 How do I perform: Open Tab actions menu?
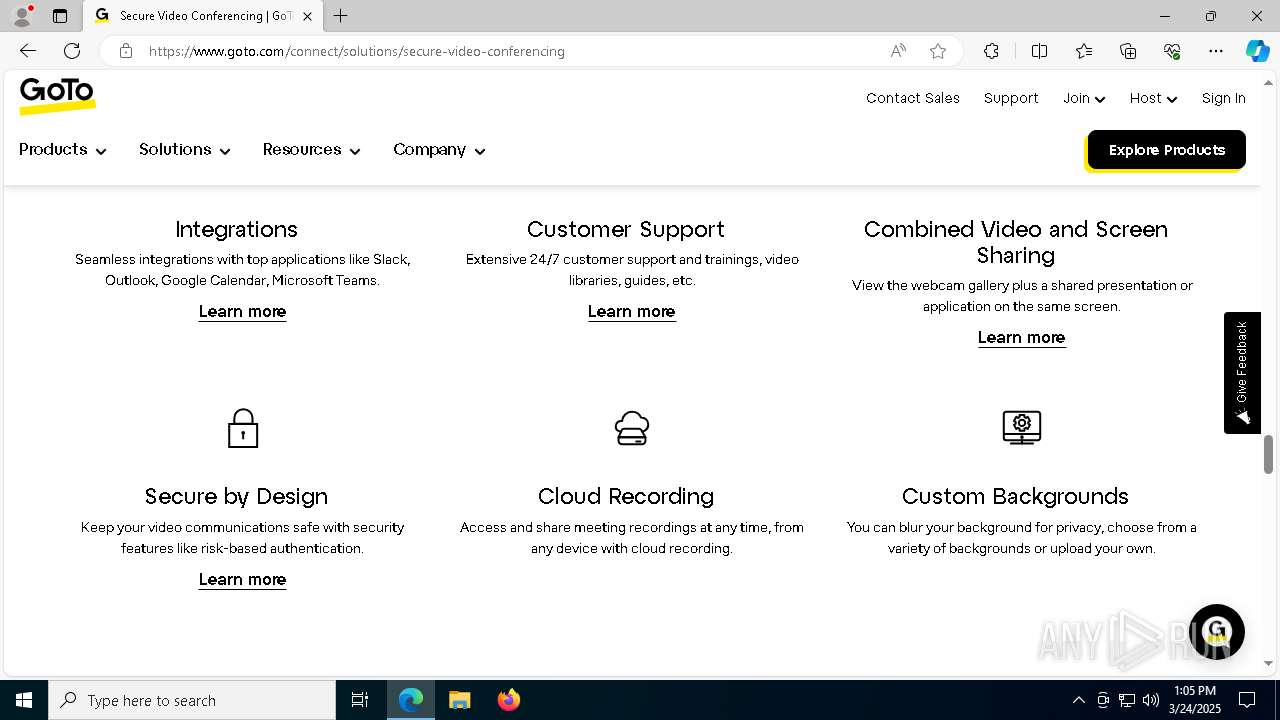point(60,16)
